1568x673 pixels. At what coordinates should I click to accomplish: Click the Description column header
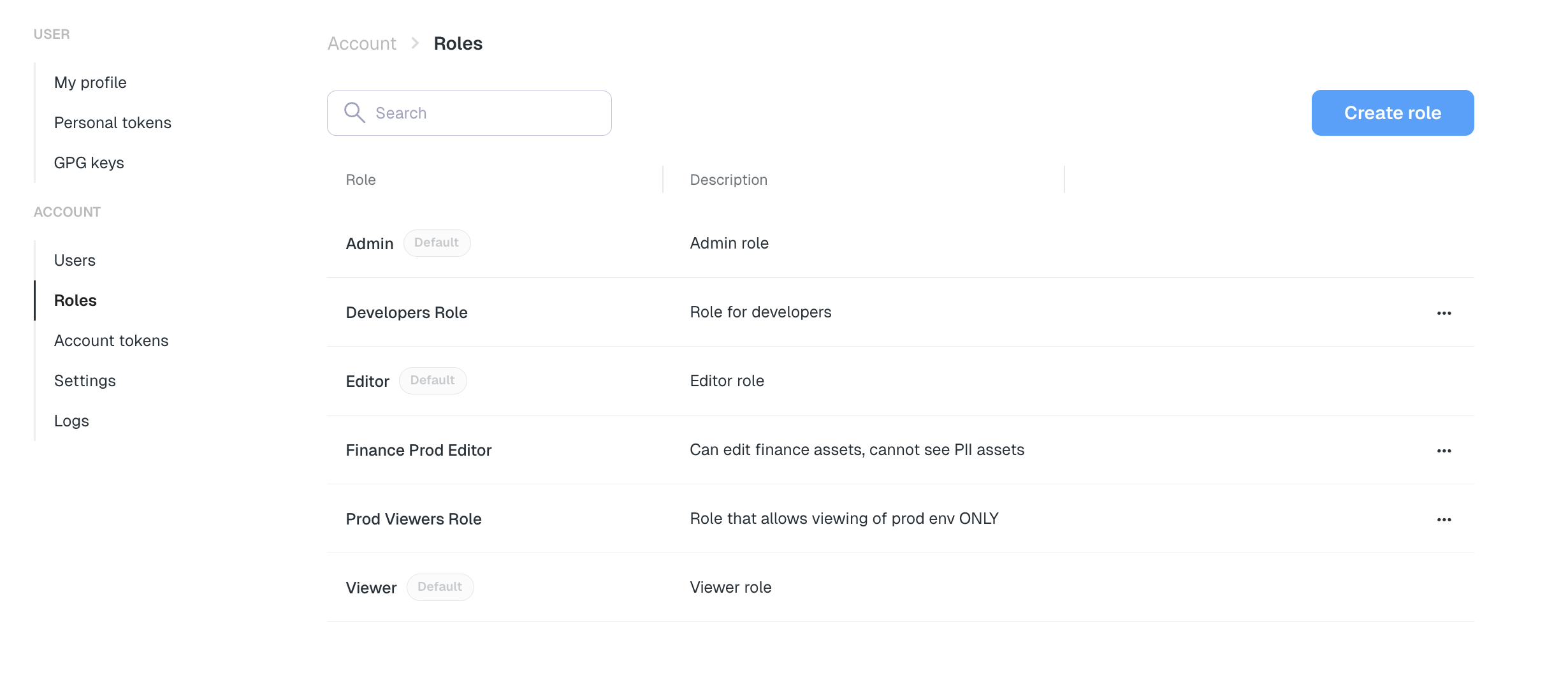(x=729, y=180)
